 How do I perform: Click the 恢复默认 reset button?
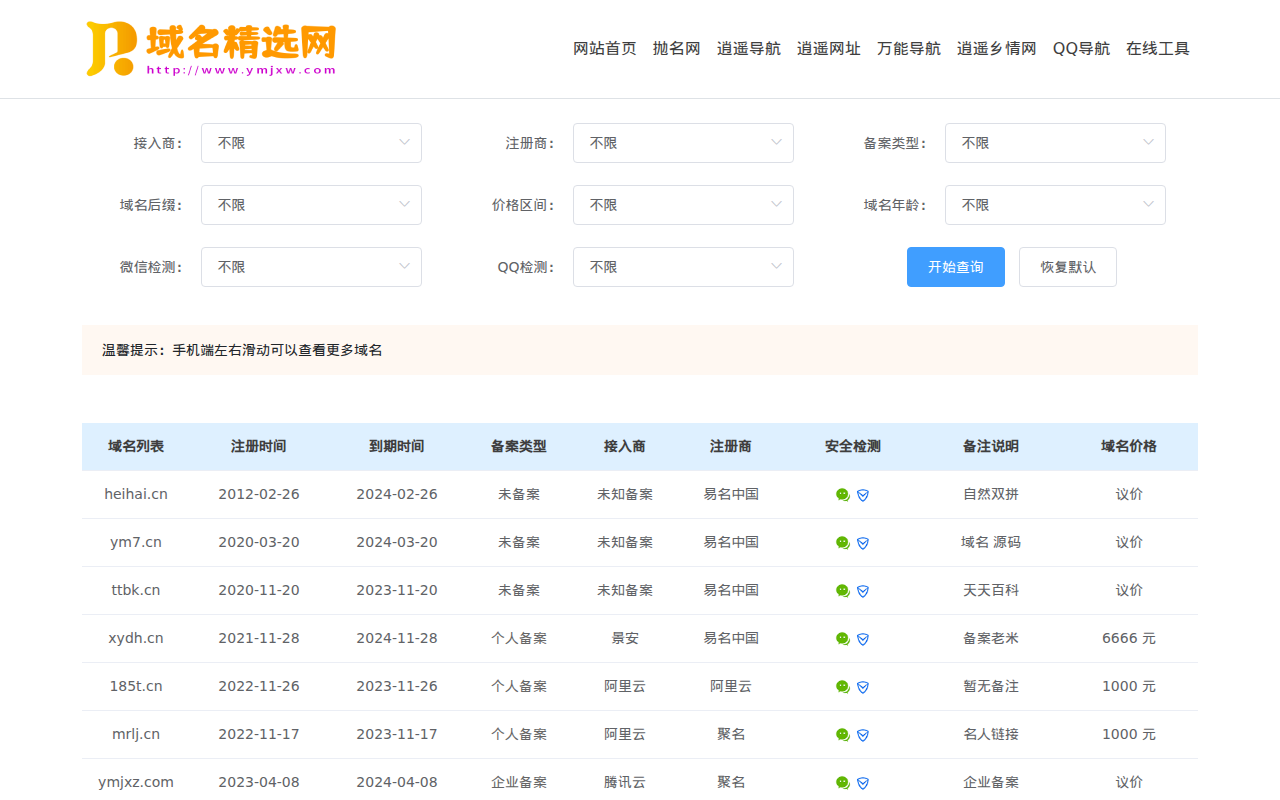pos(1067,267)
